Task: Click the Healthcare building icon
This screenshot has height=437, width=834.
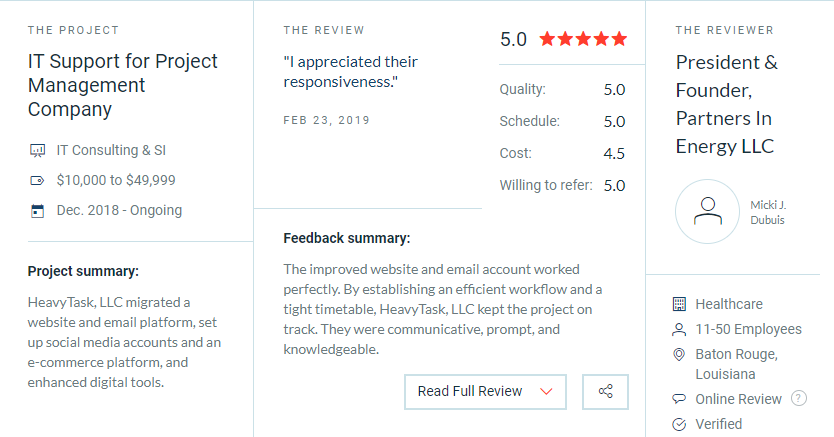Action: pos(679,304)
